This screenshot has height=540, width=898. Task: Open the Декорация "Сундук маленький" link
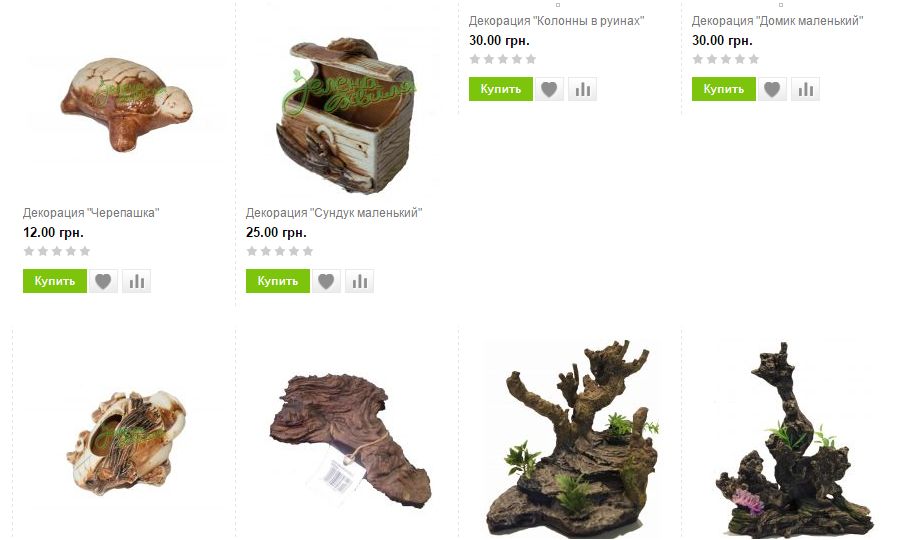pos(334,212)
